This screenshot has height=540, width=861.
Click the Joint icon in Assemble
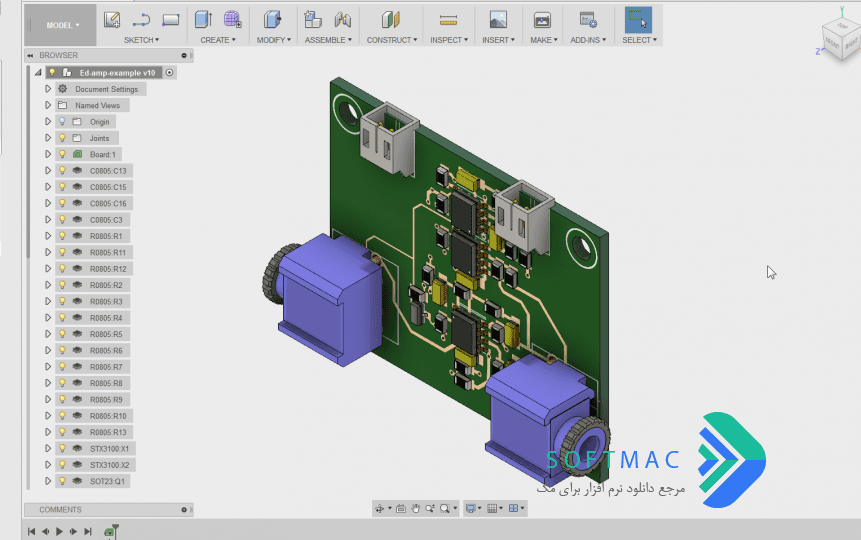[x=343, y=20]
